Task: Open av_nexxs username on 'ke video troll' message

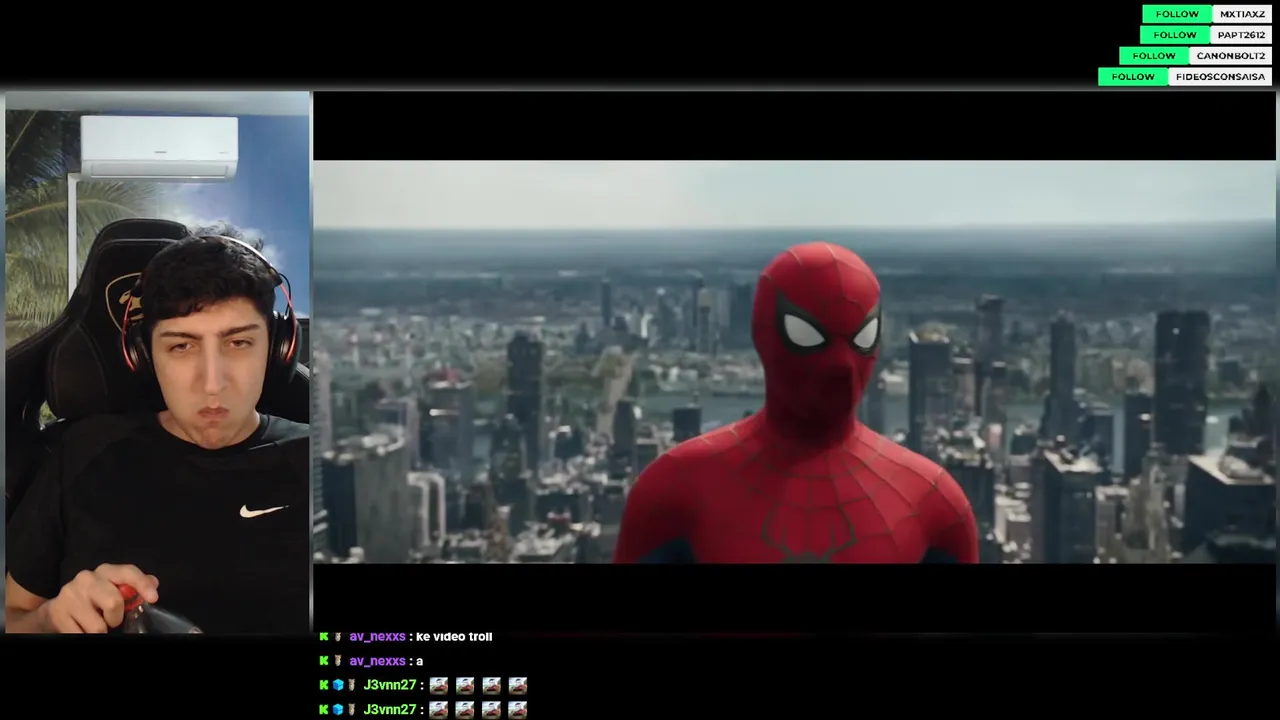Action: (377, 636)
